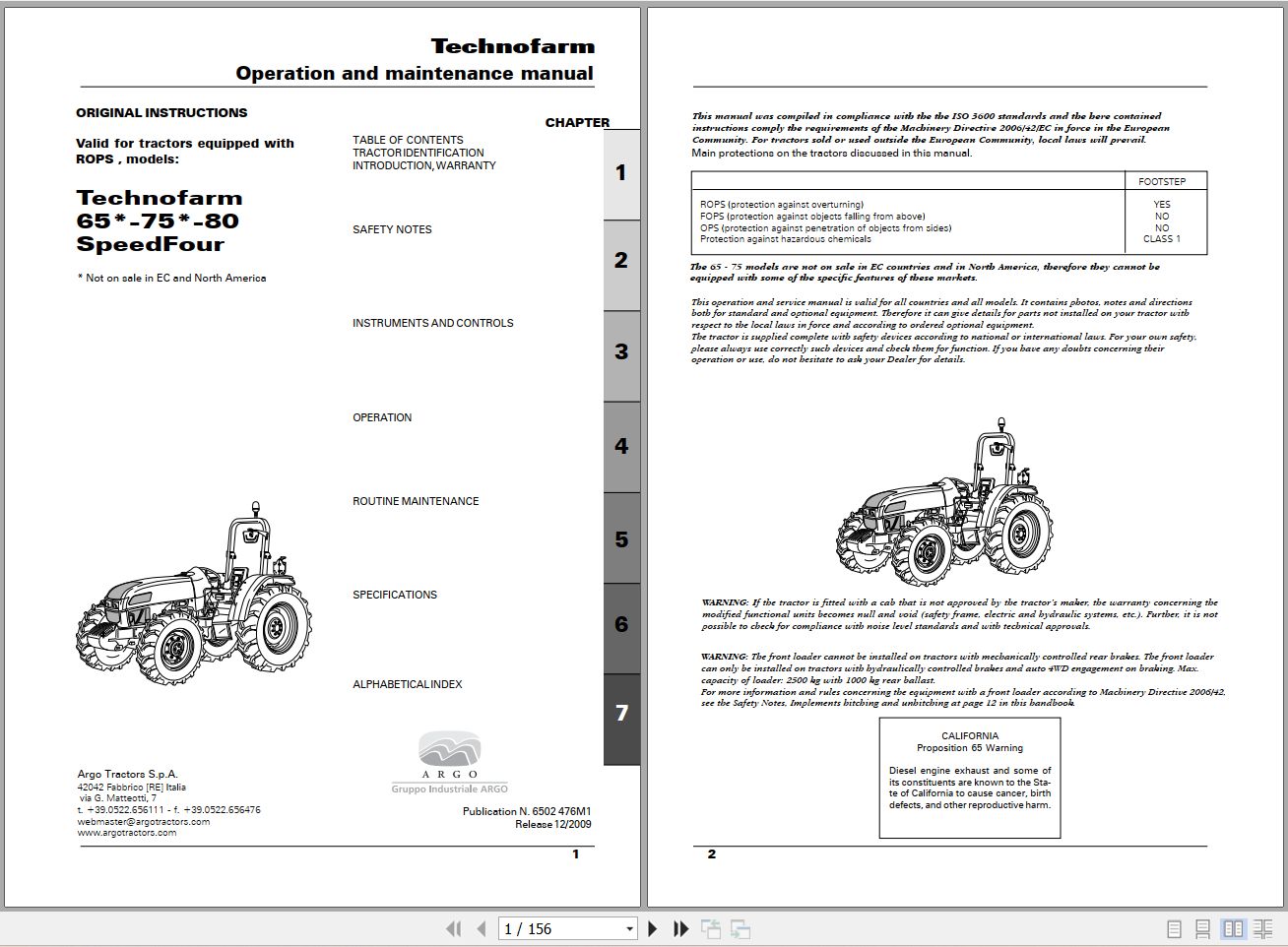Click INSTRUMENTS AND CONTROLS entry
1288x947 pixels.
pyautogui.click(x=433, y=323)
